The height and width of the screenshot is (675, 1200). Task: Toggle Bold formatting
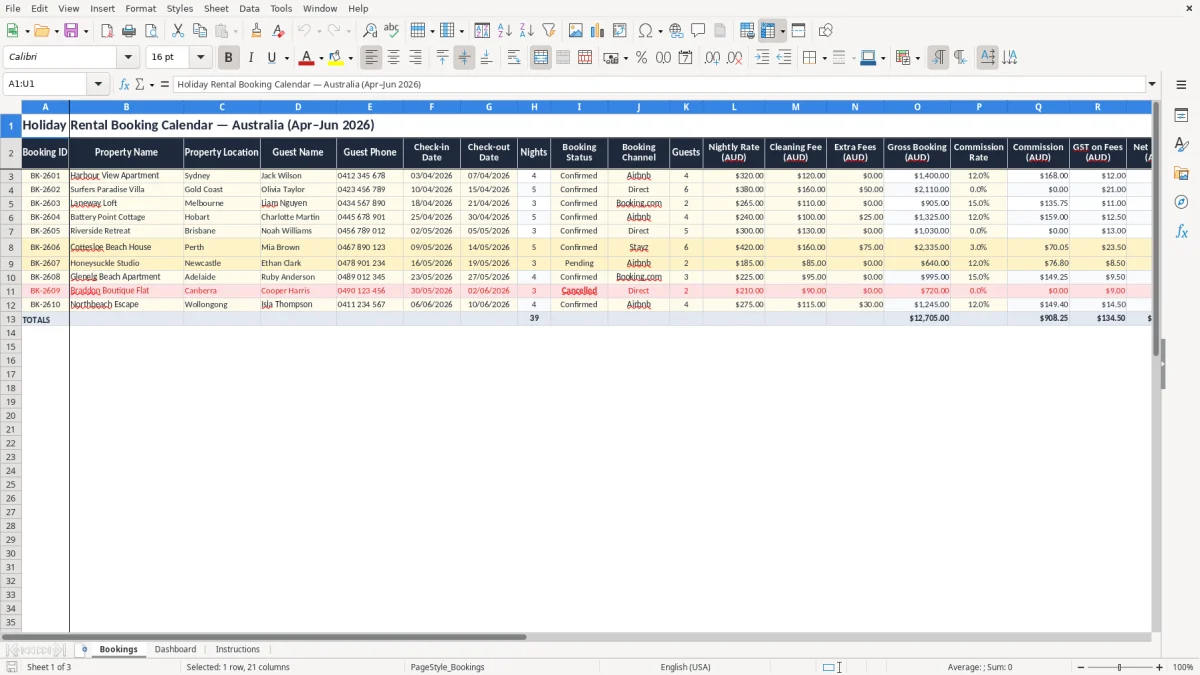(229, 58)
